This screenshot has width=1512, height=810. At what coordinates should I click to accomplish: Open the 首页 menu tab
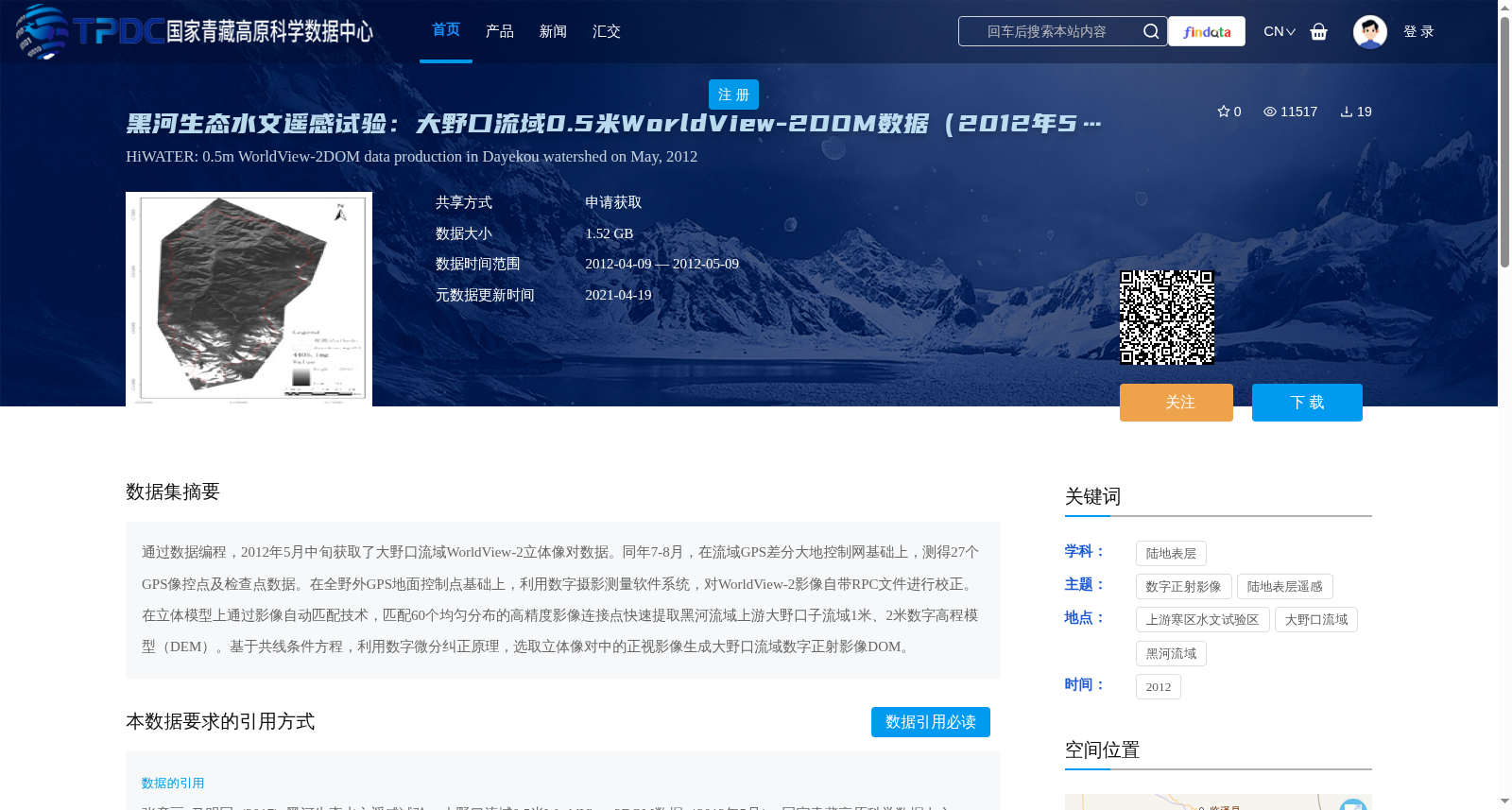(x=446, y=30)
